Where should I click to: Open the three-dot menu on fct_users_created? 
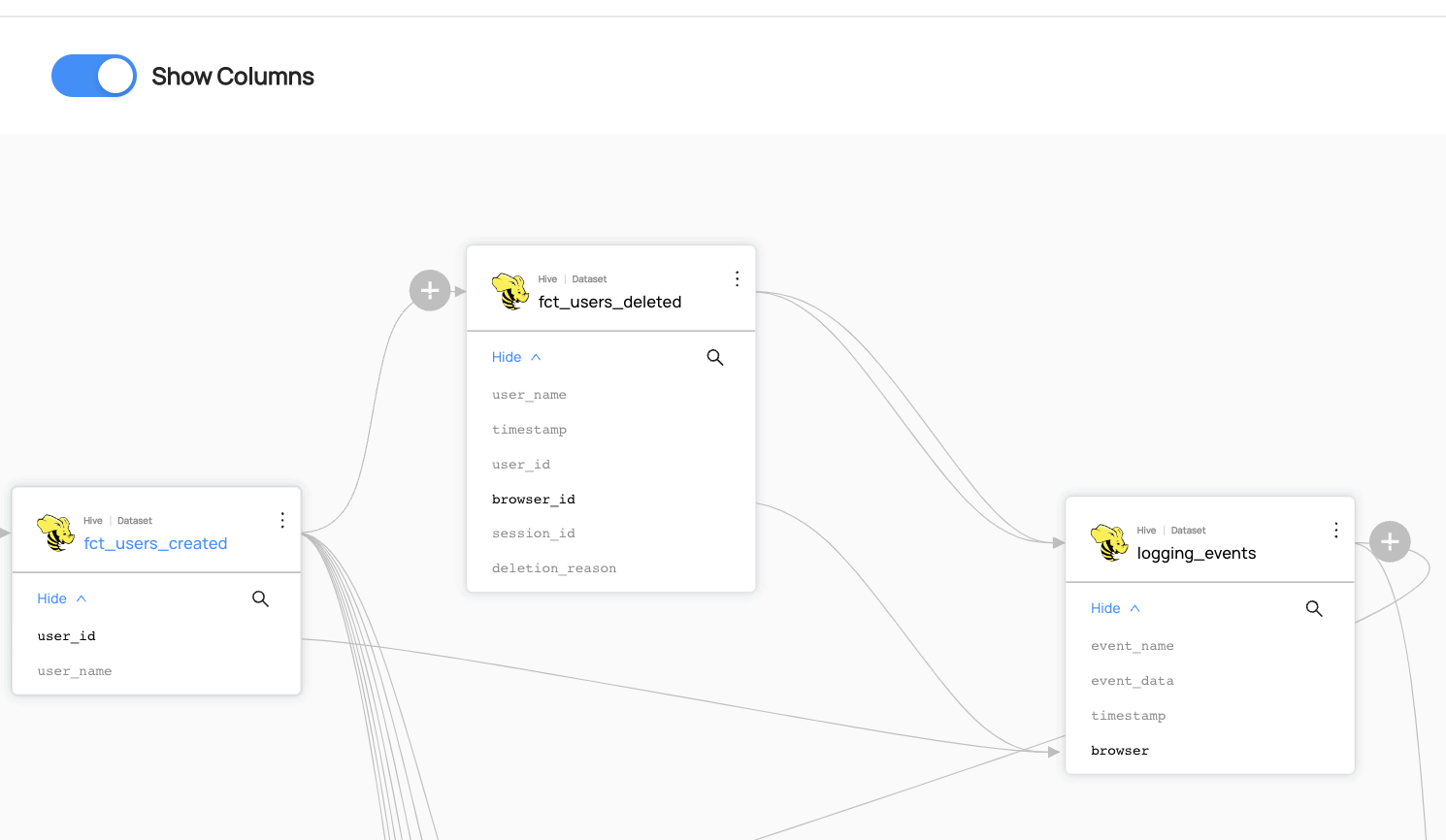(282, 520)
